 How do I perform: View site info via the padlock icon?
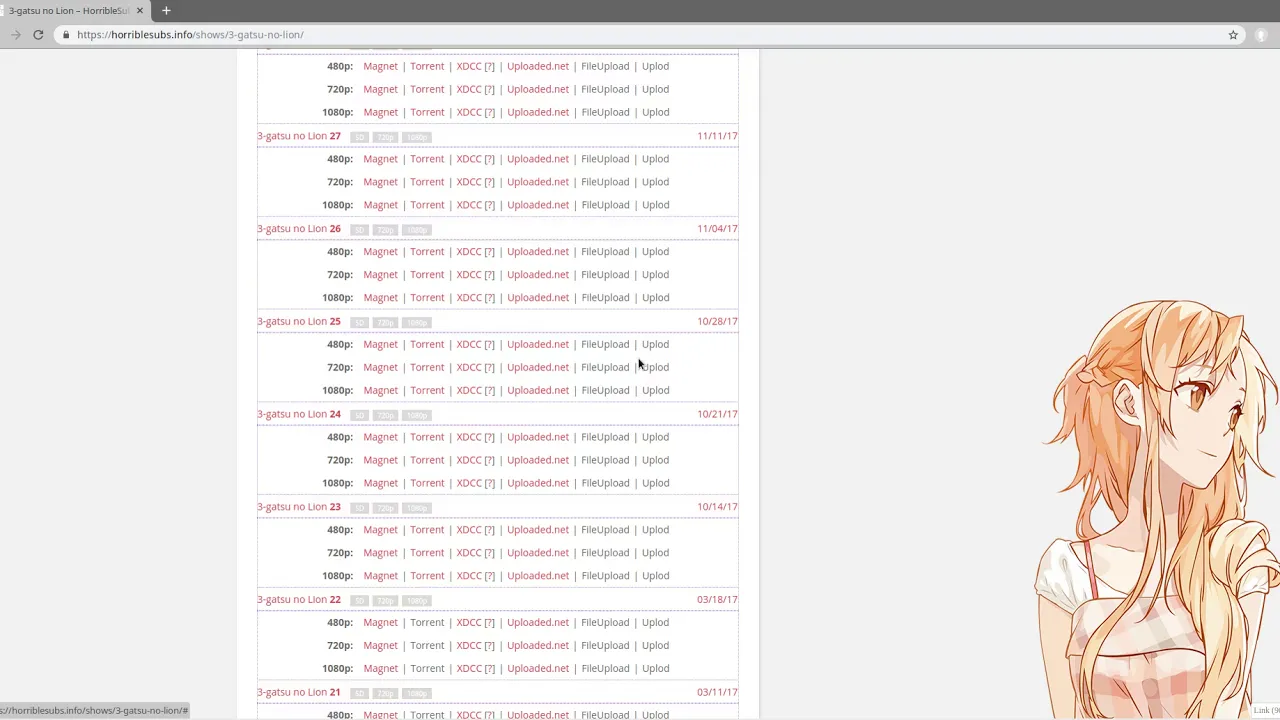(x=66, y=34)
